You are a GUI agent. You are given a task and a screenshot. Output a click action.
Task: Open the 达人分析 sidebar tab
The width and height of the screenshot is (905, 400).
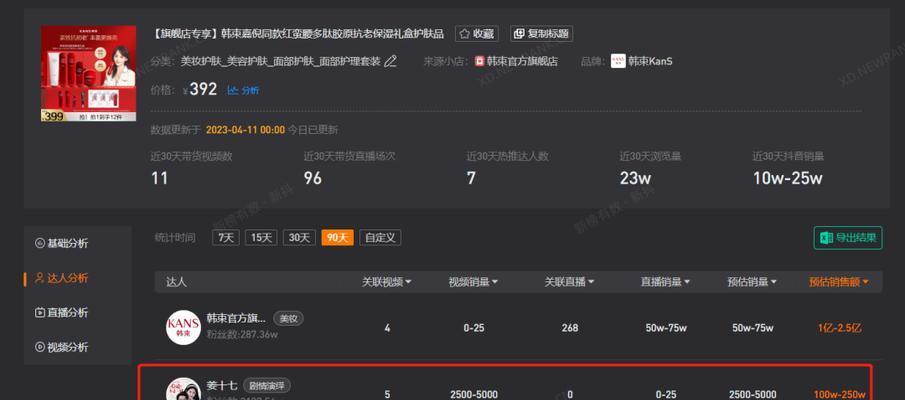click(x=62, y=278)
